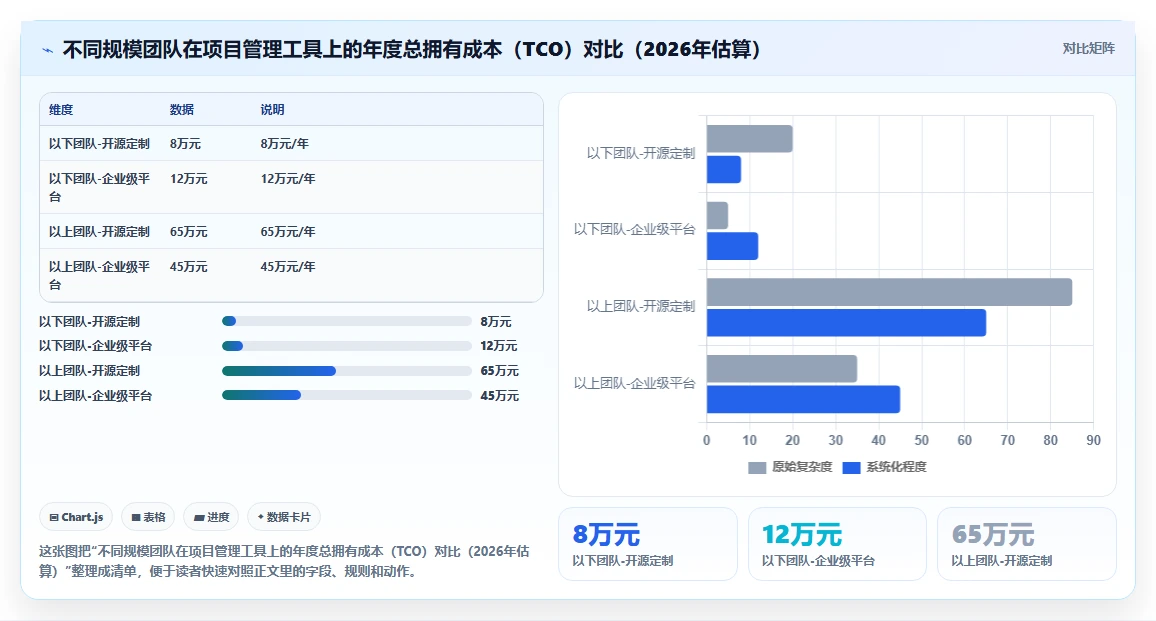Image resolution: width=1156 pixels, height=621 pixels.
Task: Select the 表格 tag chip
Action: (148, 517)
